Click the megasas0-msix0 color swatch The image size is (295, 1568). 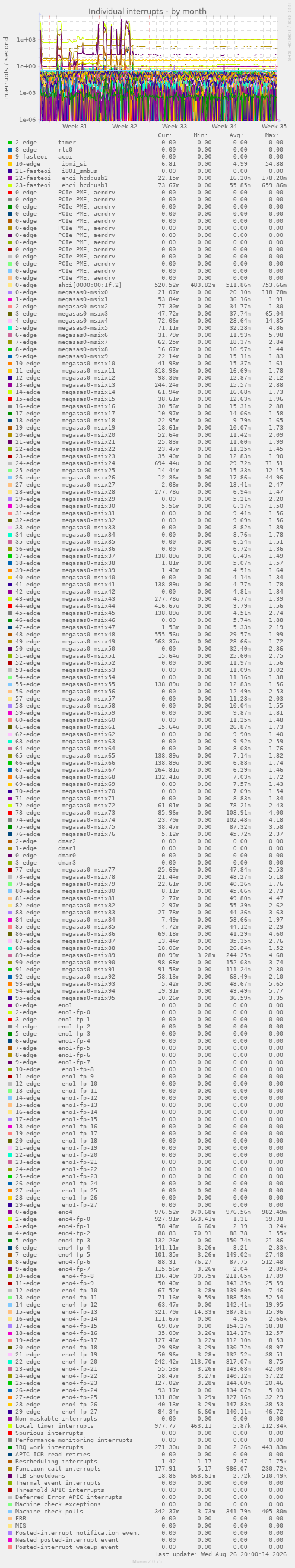point(10,292)
